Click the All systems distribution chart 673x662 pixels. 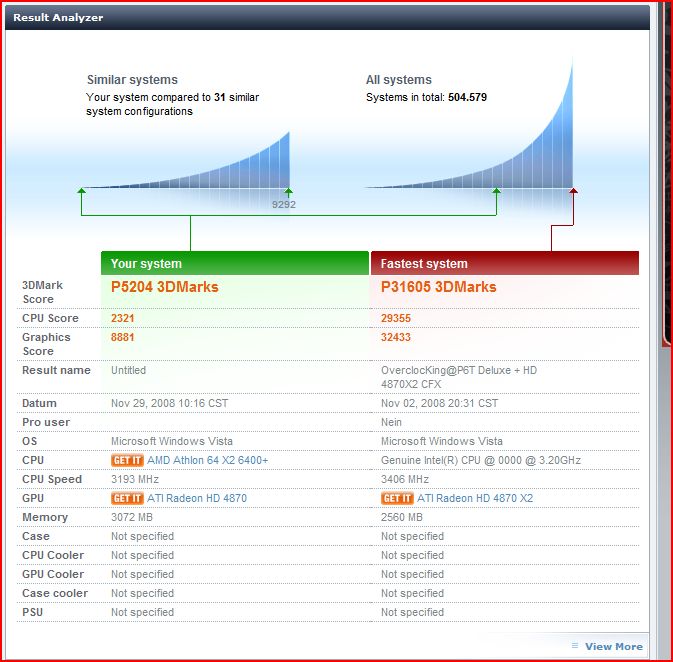(x=469, y=124)
